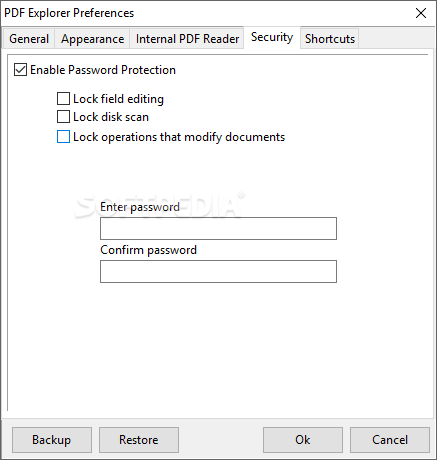Image resolution: width=437 pixels, height=460 pixels.
Task: Click the Lock disk scan label text
Action: pos(111,117)
